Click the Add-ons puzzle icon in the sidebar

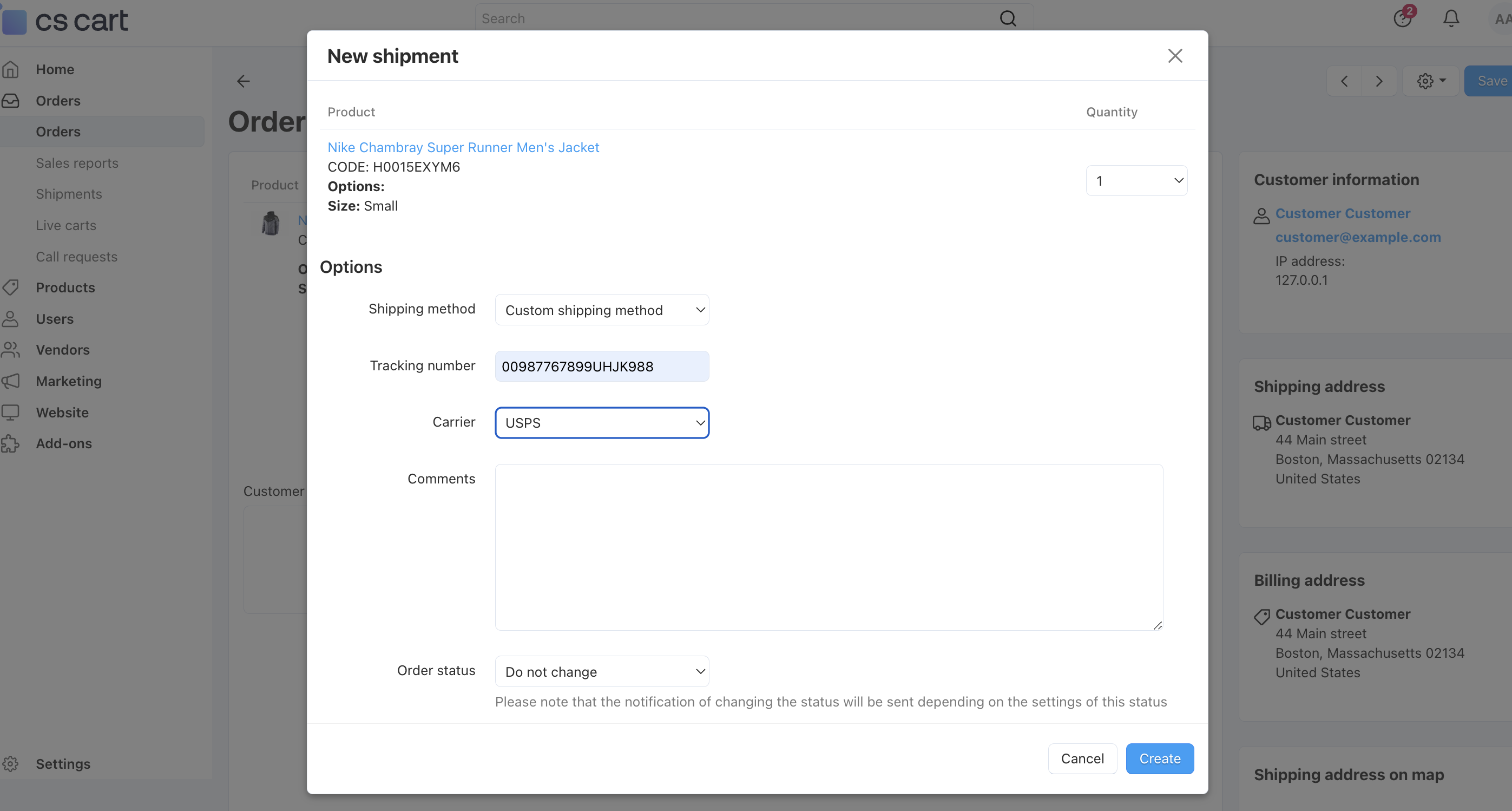coord(11,443)
